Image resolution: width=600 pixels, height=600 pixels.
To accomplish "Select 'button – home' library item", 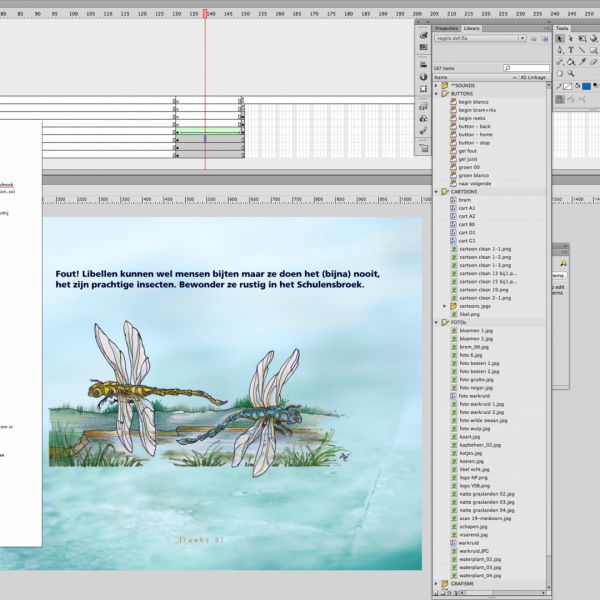I will (475, 134).
